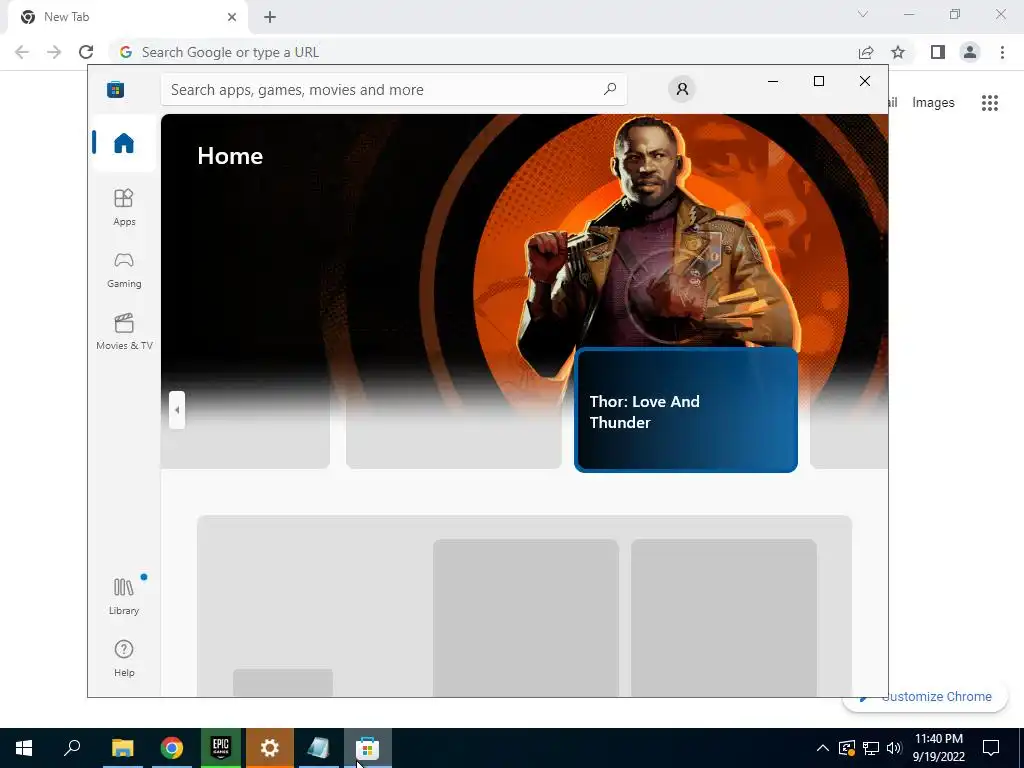Share this page from Chrome toolbar

tap(866, 52)
